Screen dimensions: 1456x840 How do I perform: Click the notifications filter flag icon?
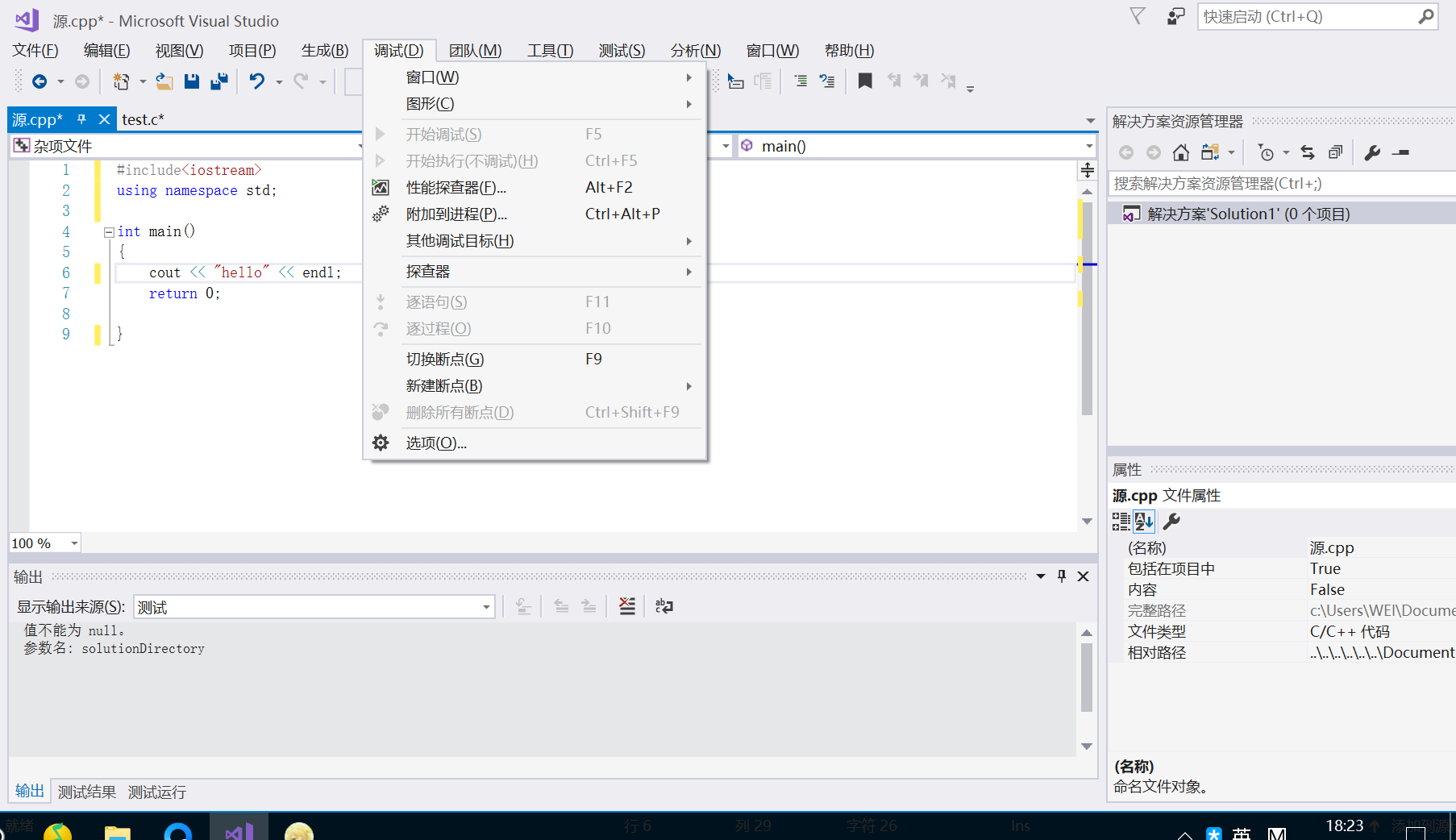1138,16
